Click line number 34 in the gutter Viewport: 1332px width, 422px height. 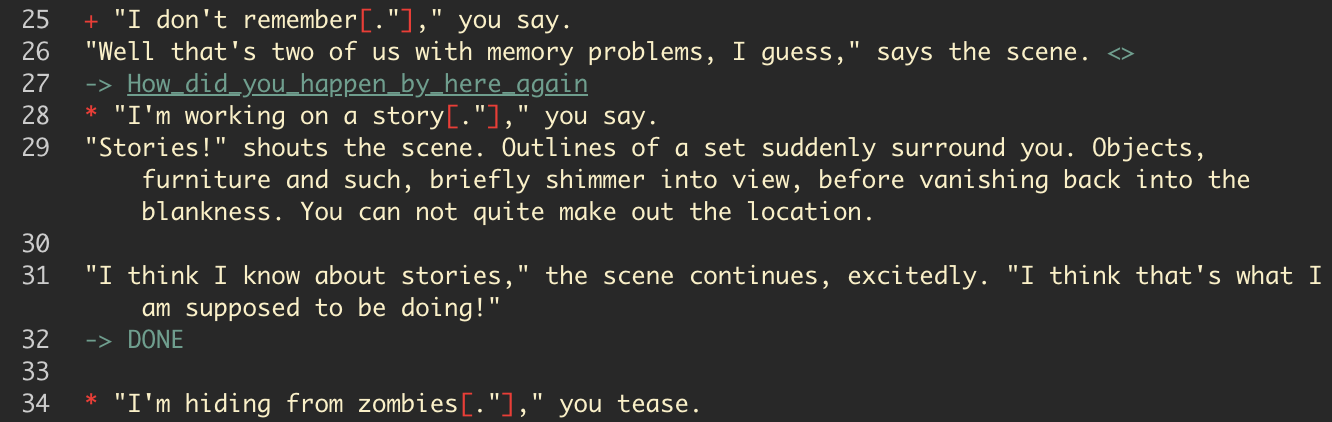tap(36, 404)
